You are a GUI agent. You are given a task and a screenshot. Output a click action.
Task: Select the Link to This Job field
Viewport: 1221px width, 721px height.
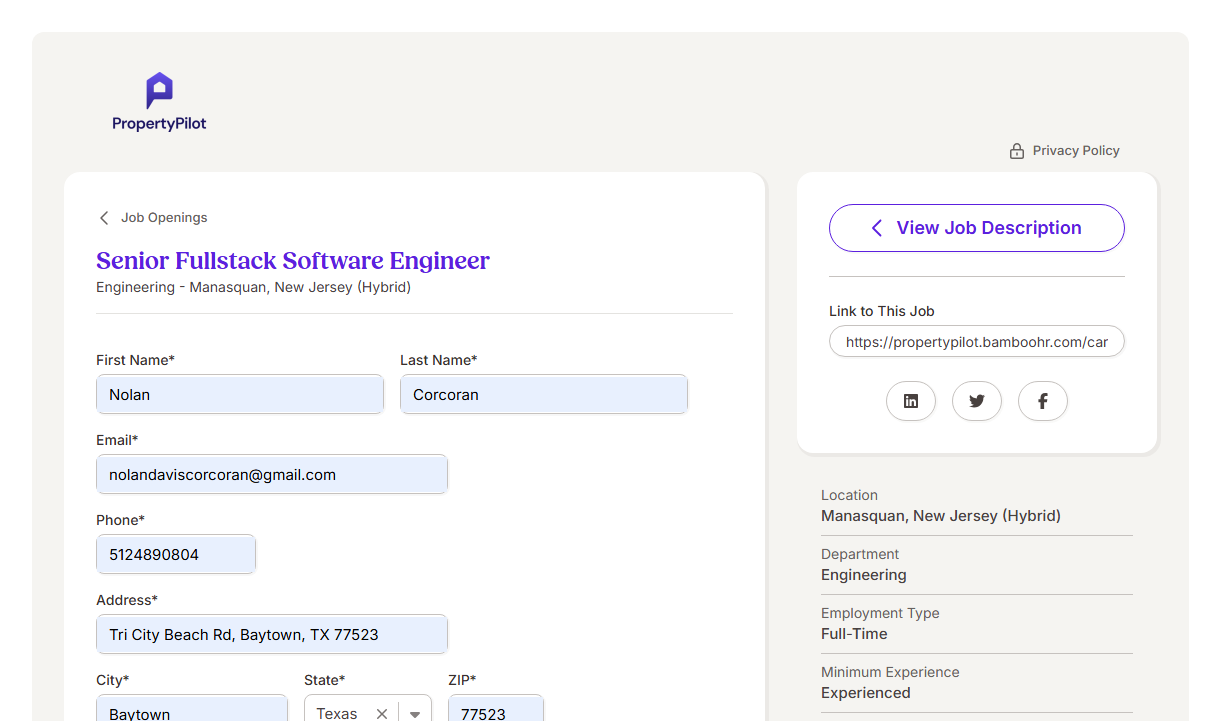(976, 342)
